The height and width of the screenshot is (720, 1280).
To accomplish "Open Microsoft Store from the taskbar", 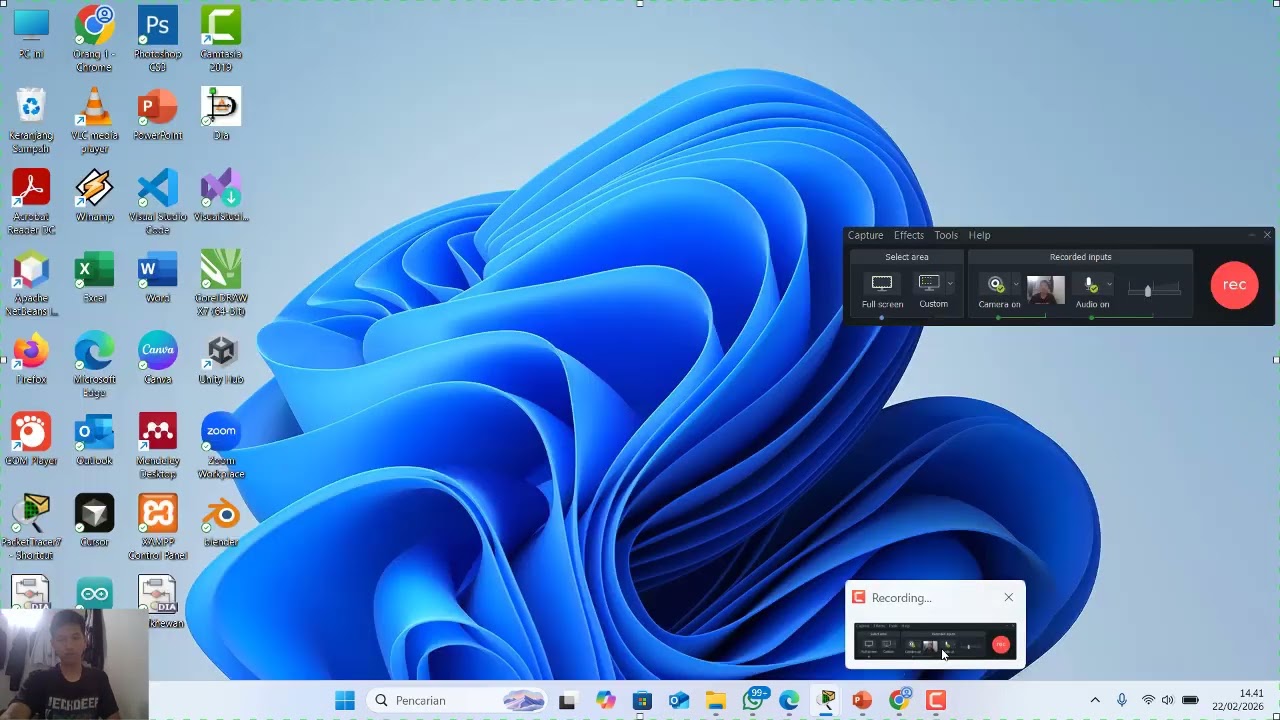I will pos(642,700).
